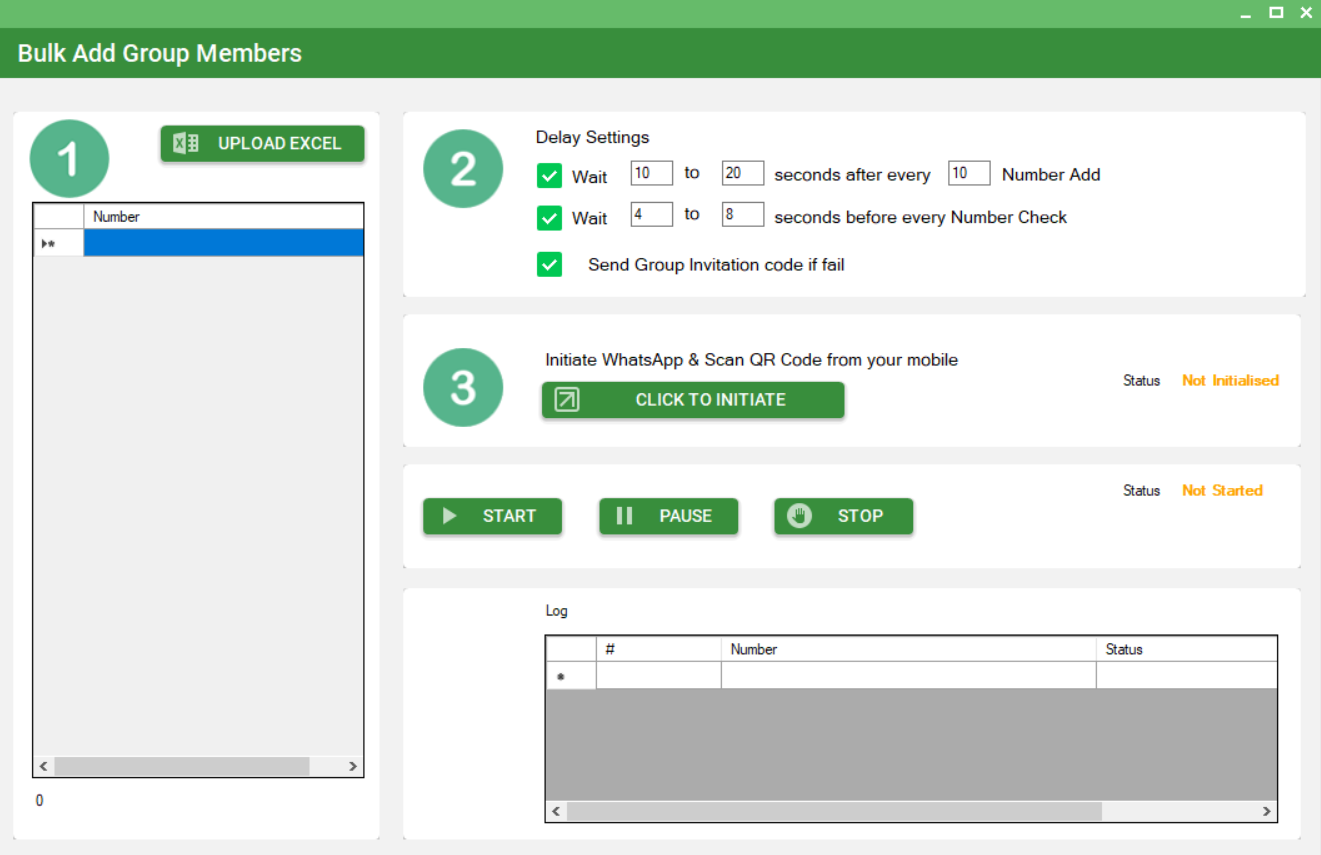Click the step 2 circle badge
This screenshot has width=1321, height=855.
coord(463,169)
